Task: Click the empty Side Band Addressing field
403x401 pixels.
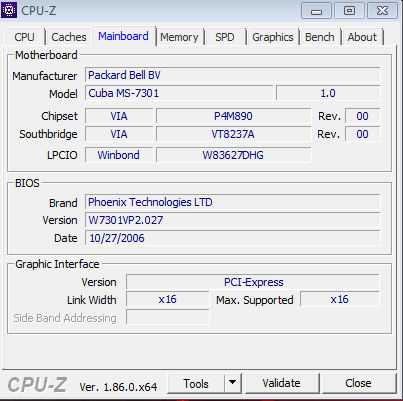Action: (x=168, y=317)
